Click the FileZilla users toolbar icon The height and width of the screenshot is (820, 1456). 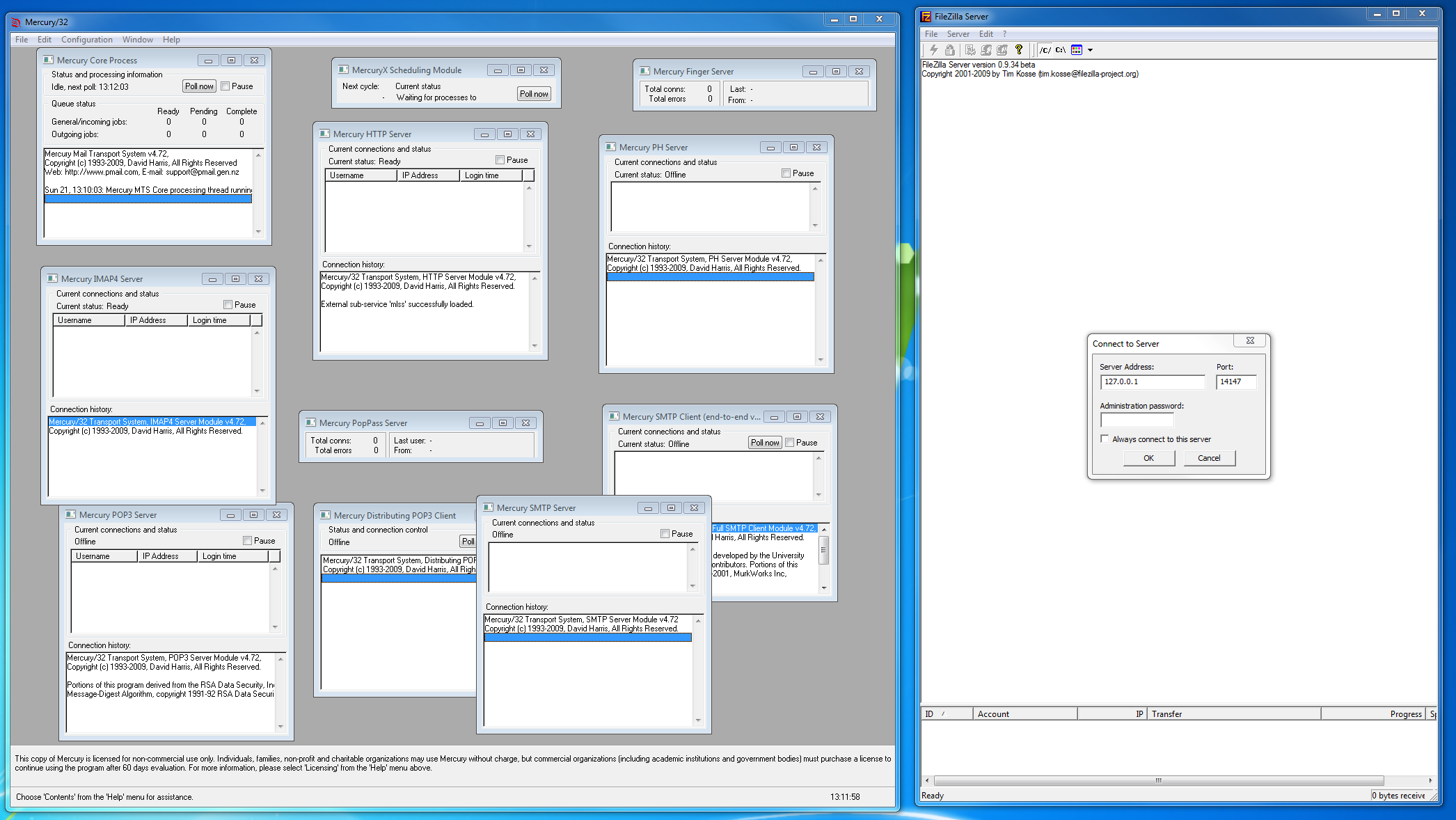click(986, 50)
